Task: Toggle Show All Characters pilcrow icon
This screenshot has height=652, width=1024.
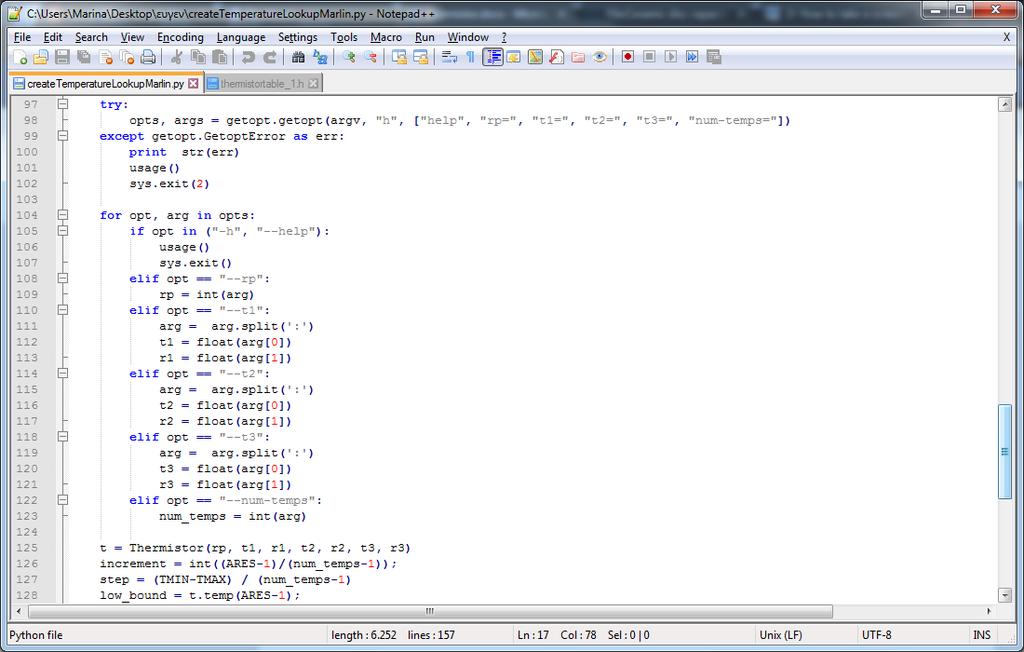Action: click(x=470, y=57)
